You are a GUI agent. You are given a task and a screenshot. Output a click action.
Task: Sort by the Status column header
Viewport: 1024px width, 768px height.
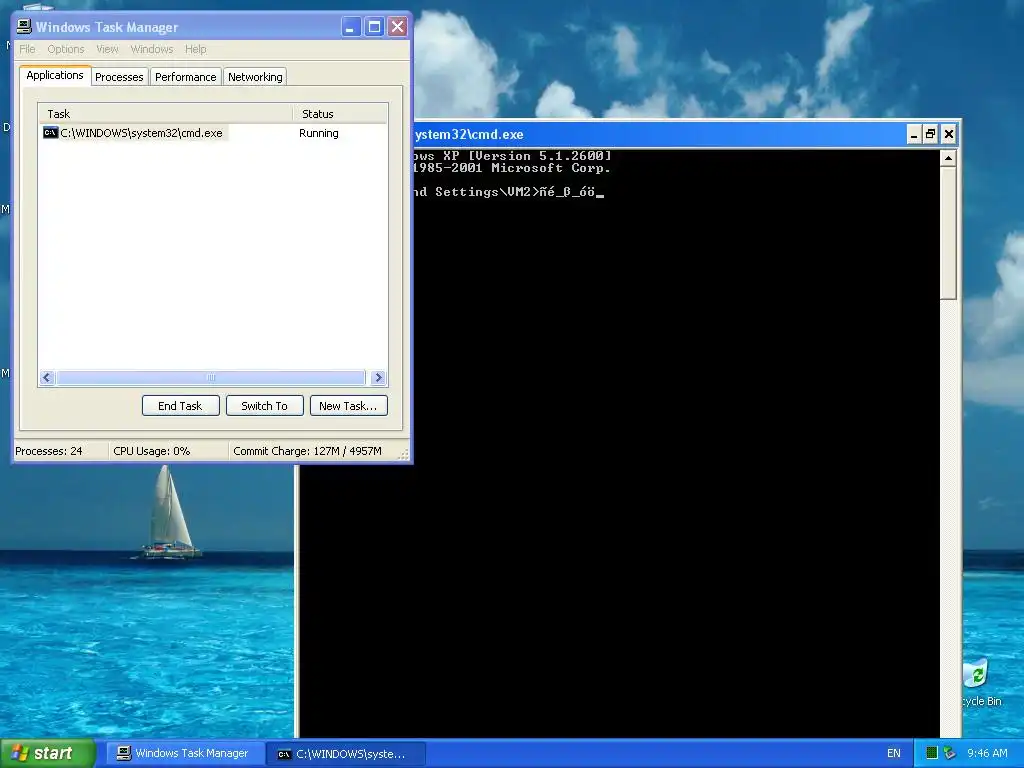pos(340,114)
